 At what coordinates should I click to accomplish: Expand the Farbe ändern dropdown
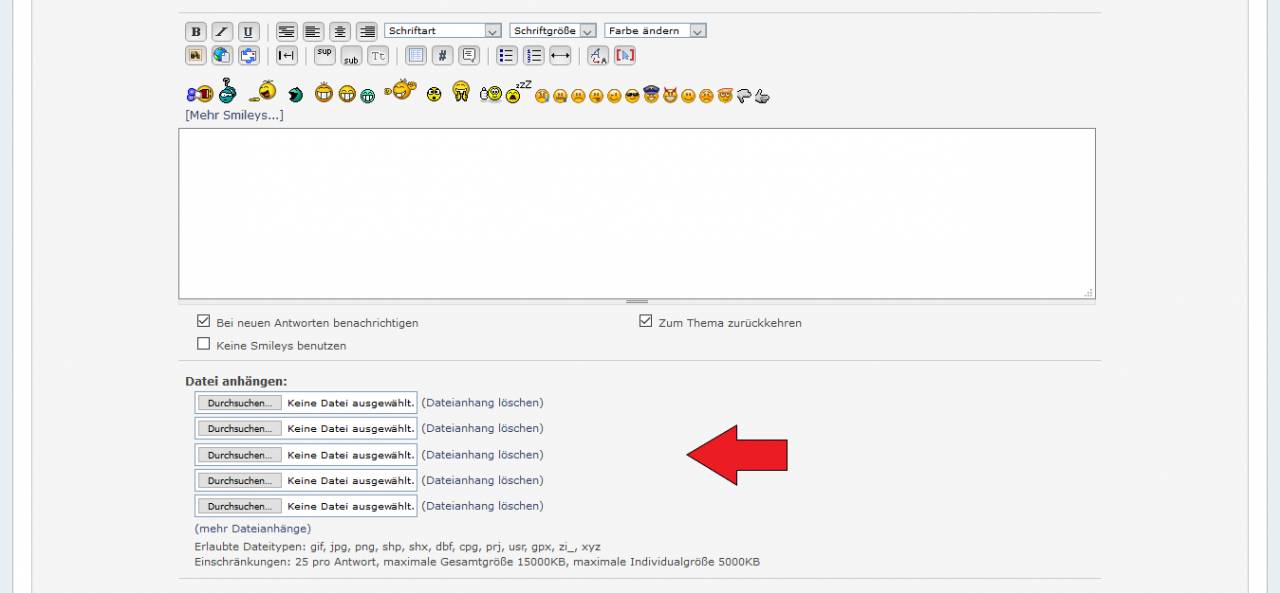click(x=655, y=31)
